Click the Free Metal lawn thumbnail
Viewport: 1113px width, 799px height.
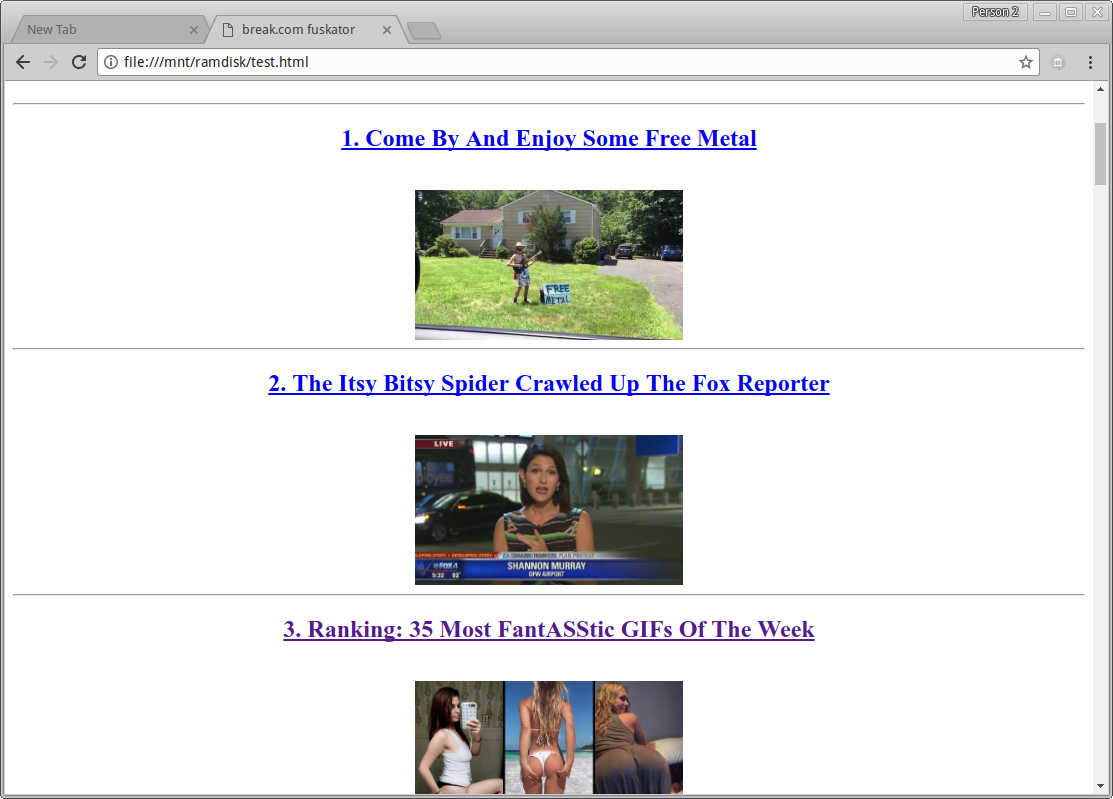549,265
